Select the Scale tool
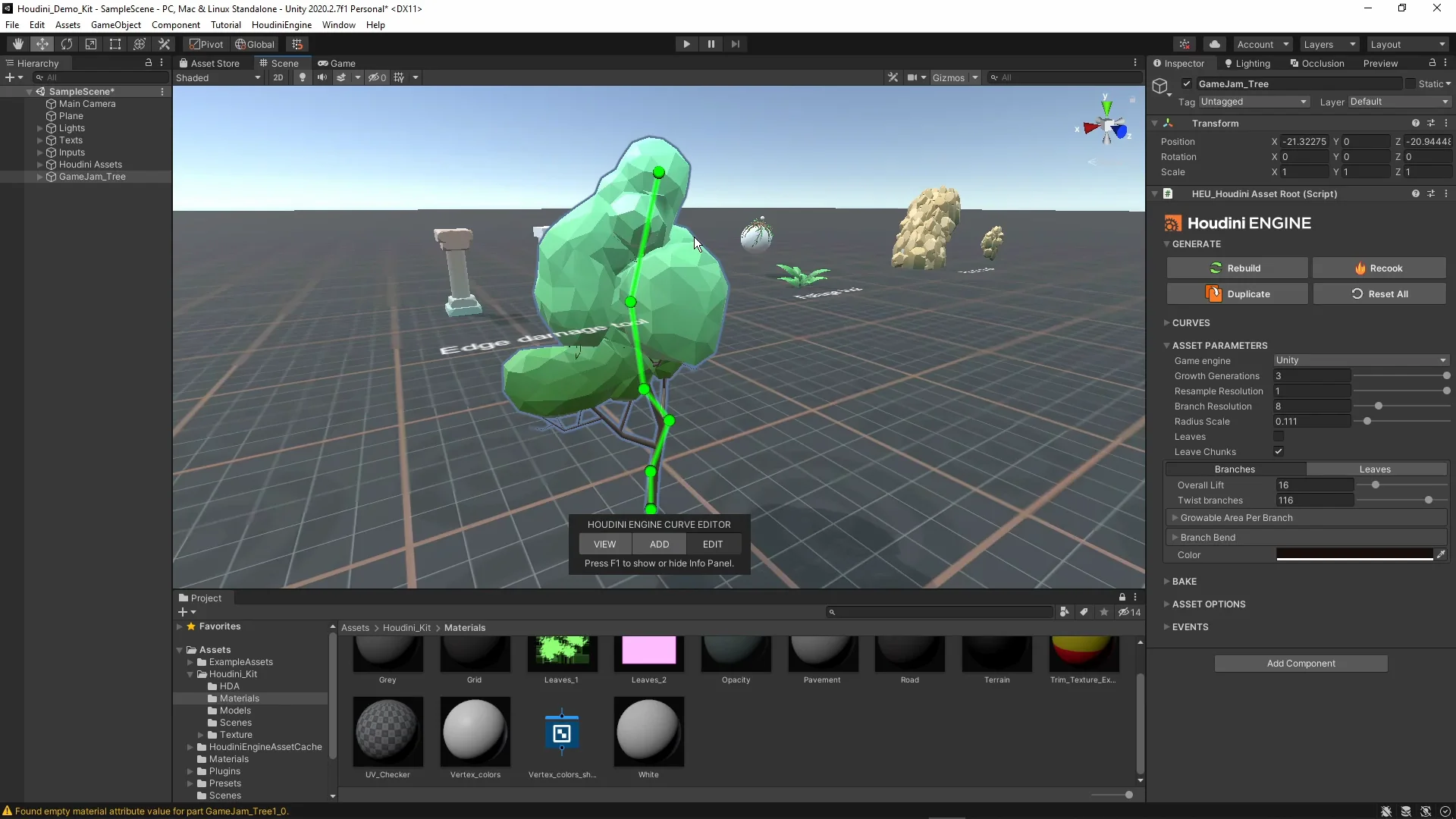 [x=91, y=44]
